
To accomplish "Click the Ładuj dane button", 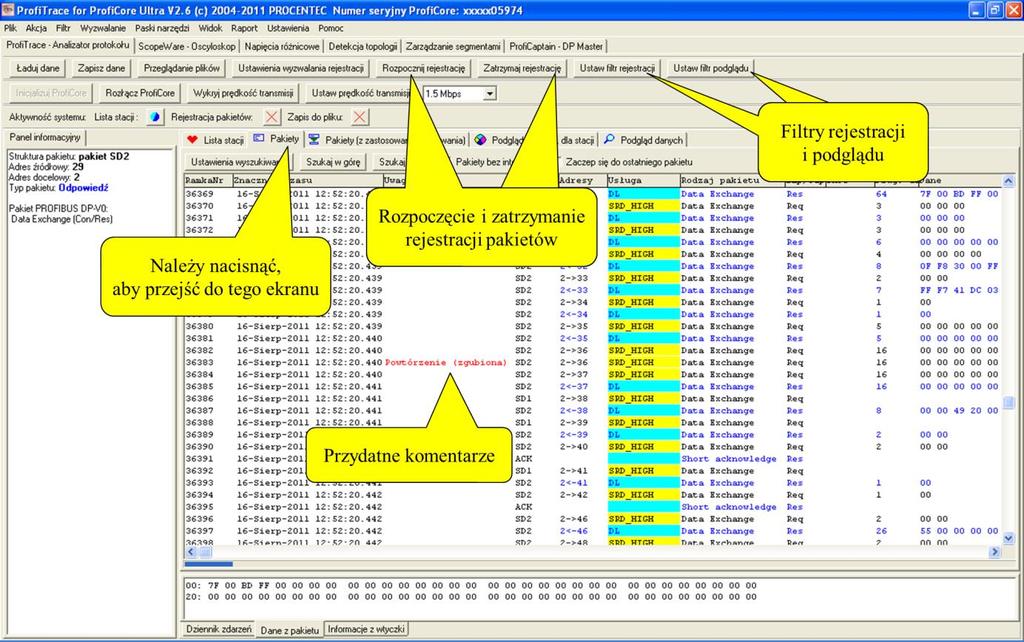I will [x=38, y=68].
